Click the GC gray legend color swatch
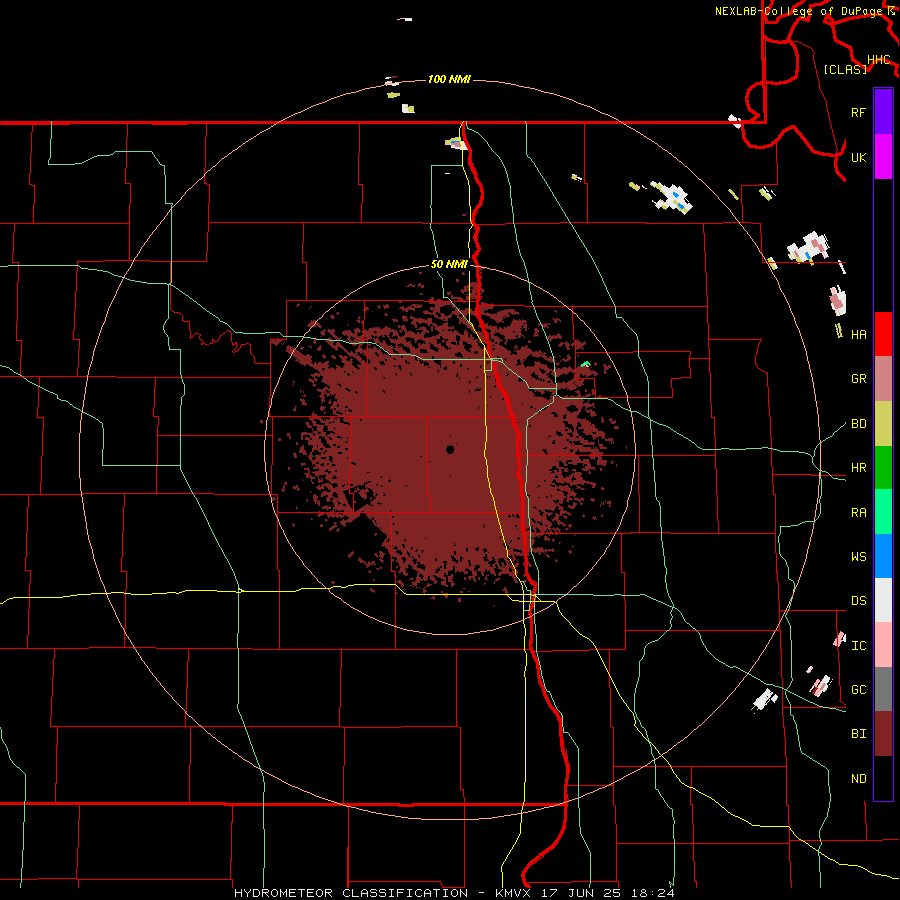900x900 pixels. click(x=883, y=689)
